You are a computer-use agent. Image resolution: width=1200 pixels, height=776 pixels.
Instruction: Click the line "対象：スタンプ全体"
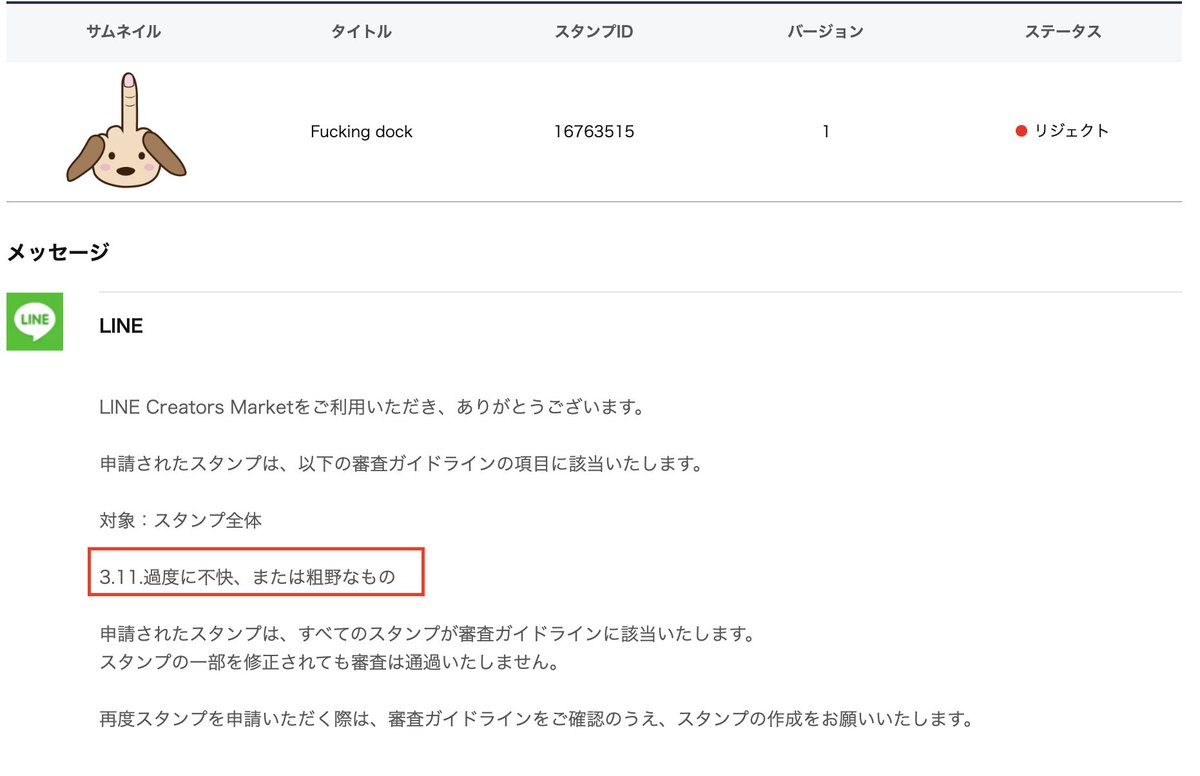pos(181,520)
